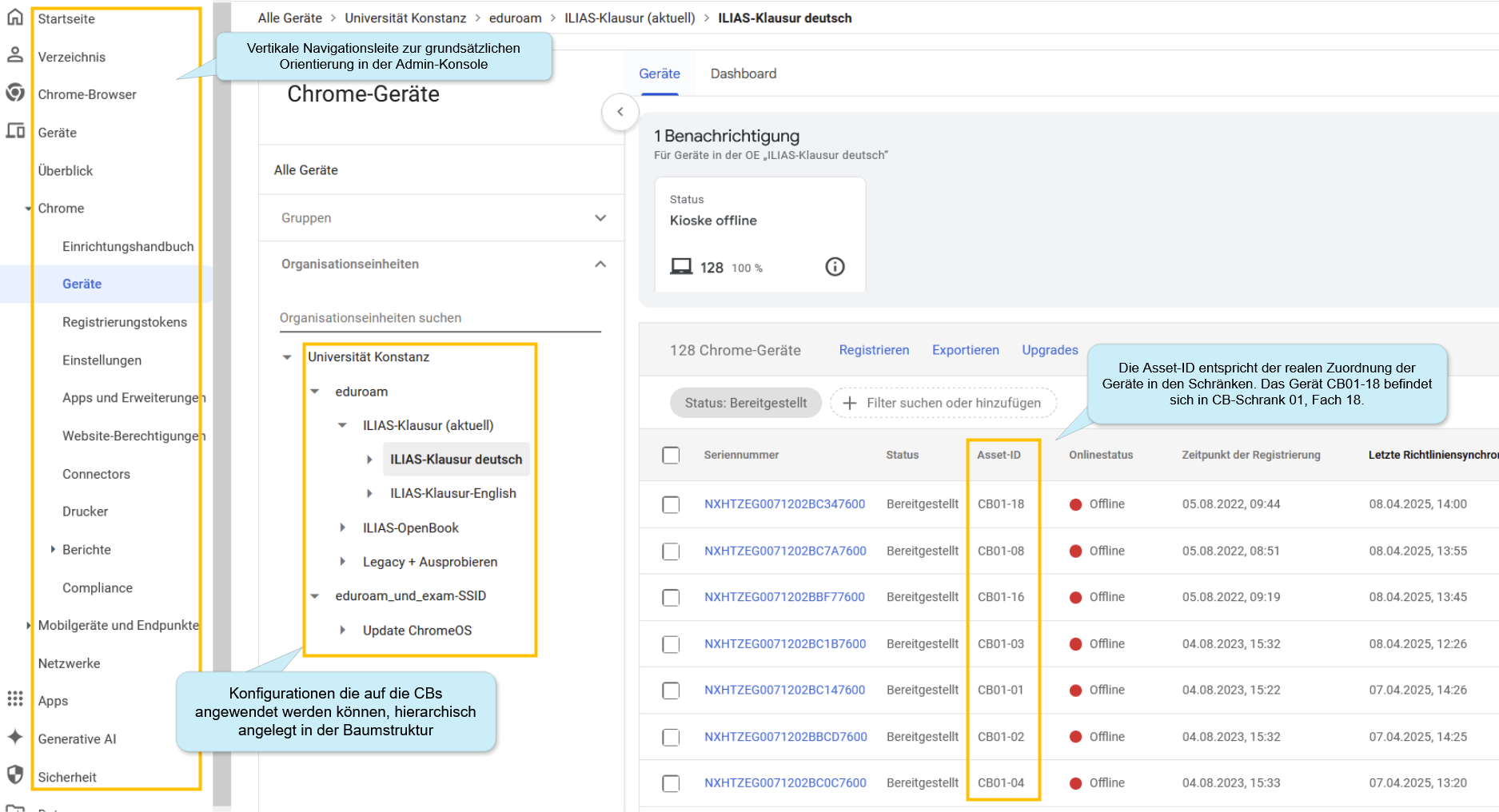1499x812 pixels.
Task: Click the Geräte devices icon in sidebar
Action: click(15, 131)
